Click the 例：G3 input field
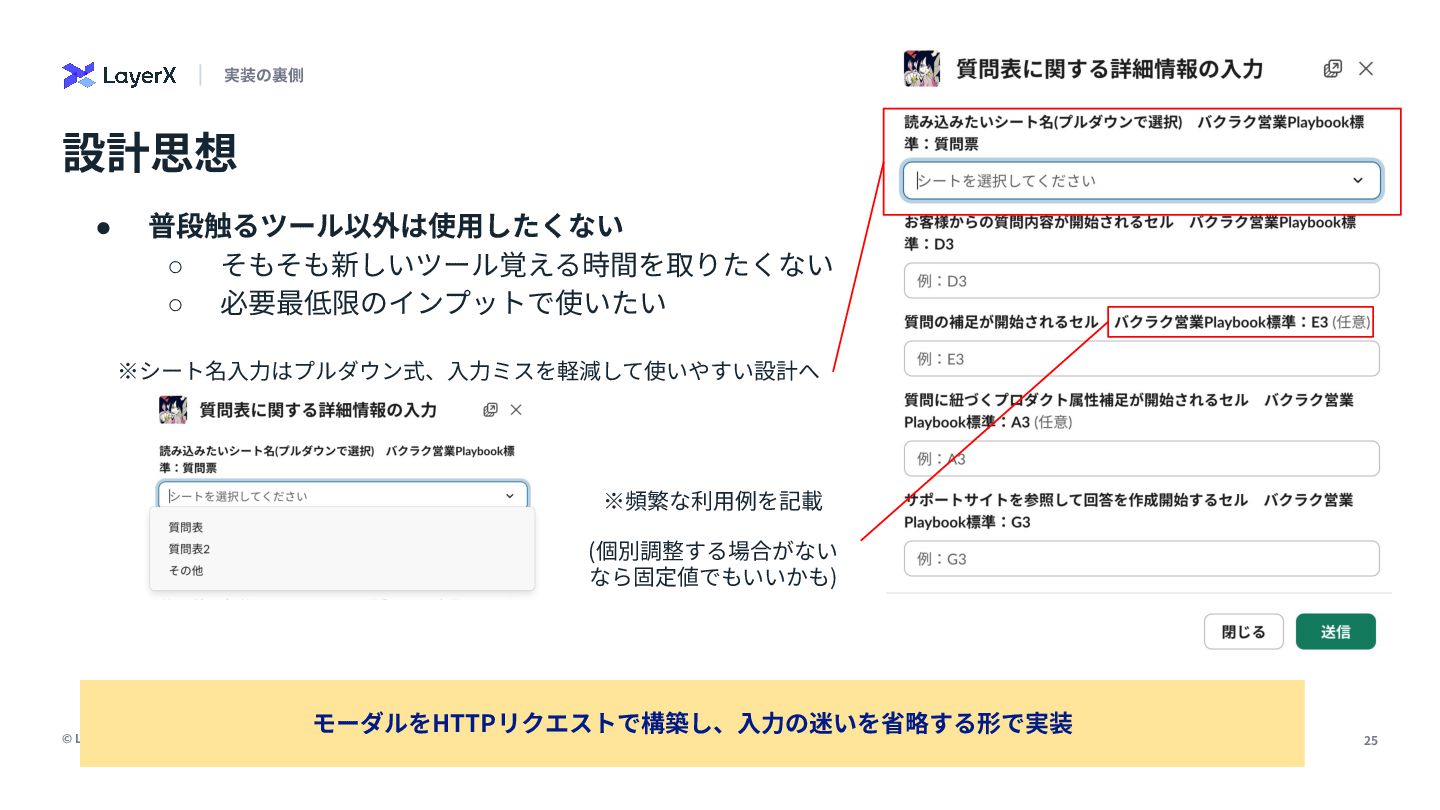The height and width of the screenshot is (810, 1440). tap(1142, 559)
